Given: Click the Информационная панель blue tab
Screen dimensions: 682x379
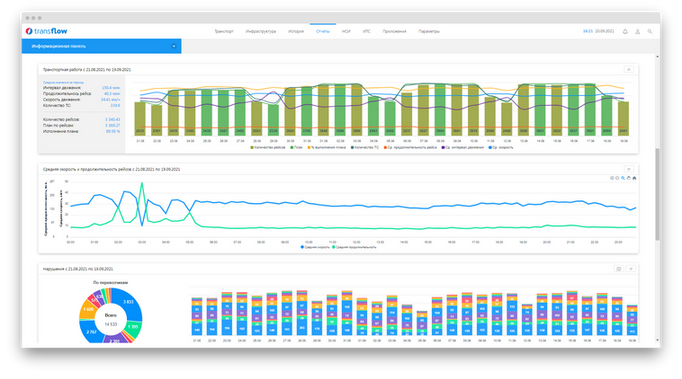Looking at the screenshot, I should [101, 46].
